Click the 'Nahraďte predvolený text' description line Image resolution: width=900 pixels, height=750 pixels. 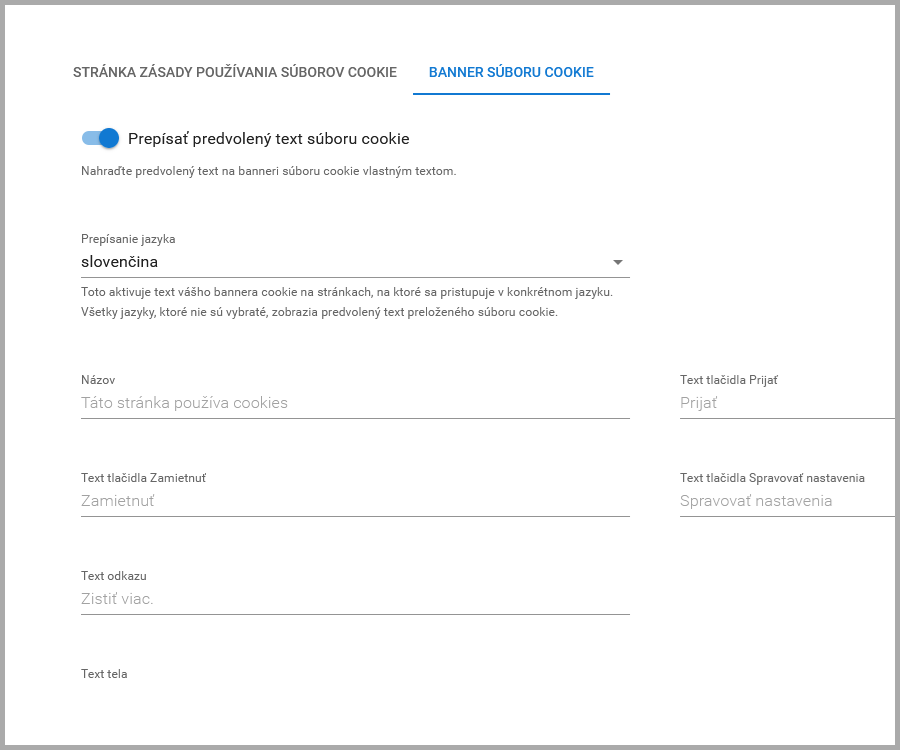point(268,171)
